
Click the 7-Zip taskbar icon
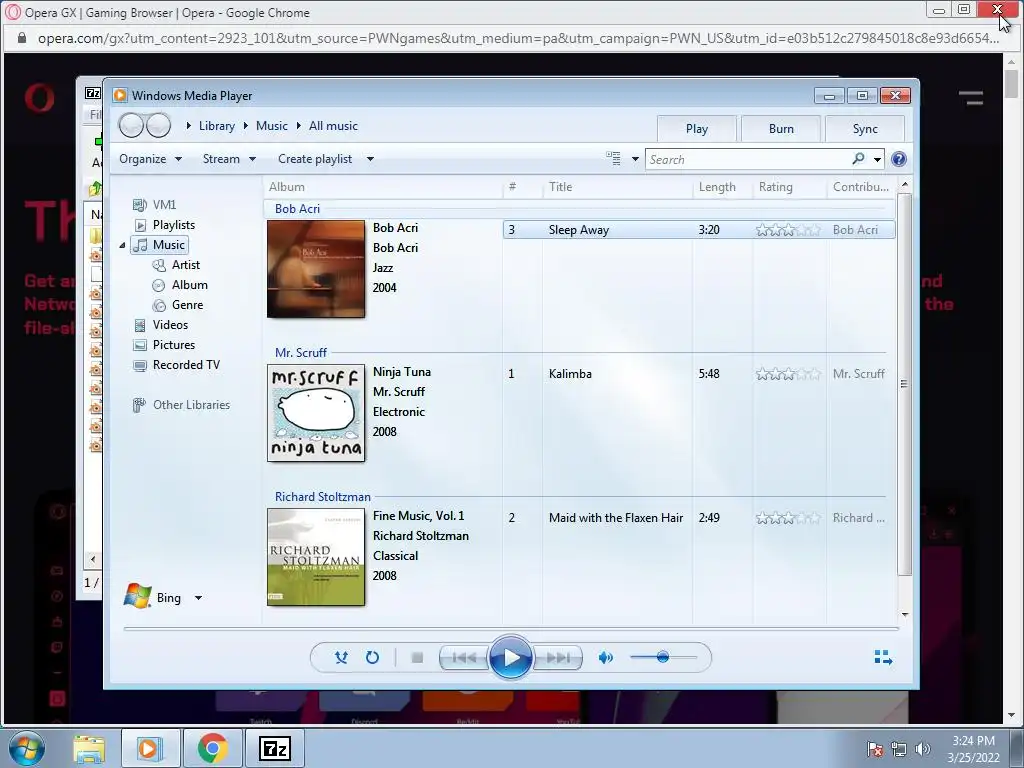[275, 748]
